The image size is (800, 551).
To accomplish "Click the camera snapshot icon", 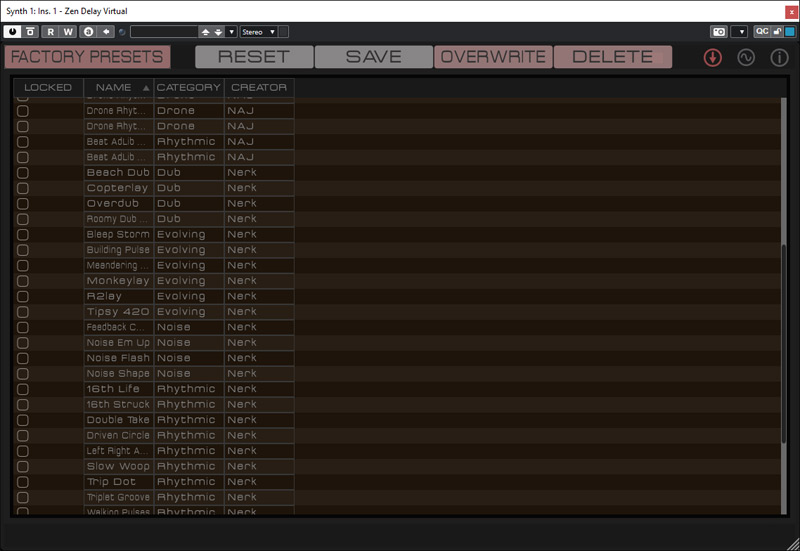I will pos(718,32).
